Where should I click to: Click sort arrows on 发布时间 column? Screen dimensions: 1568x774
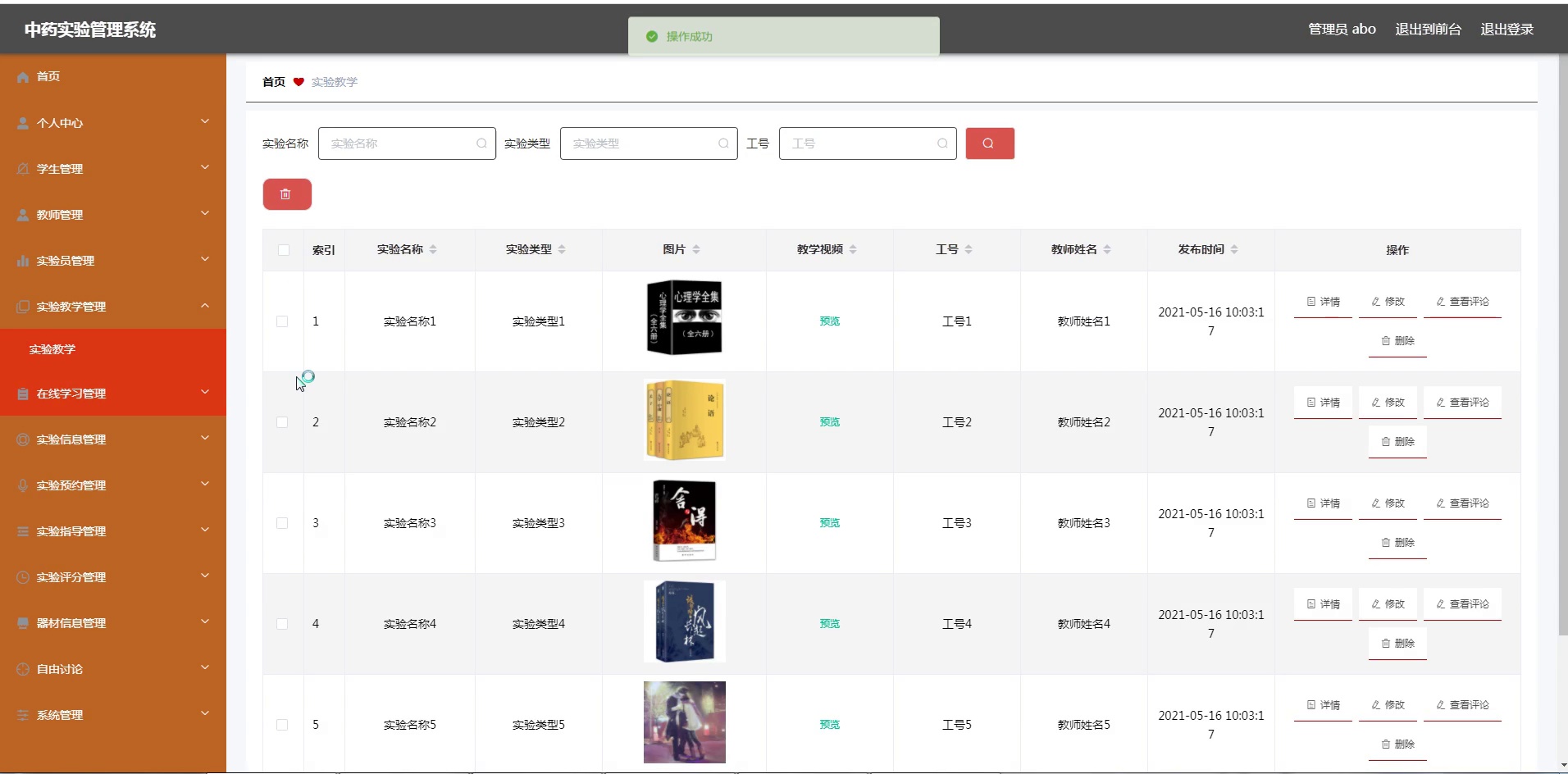pos(1234,249)
